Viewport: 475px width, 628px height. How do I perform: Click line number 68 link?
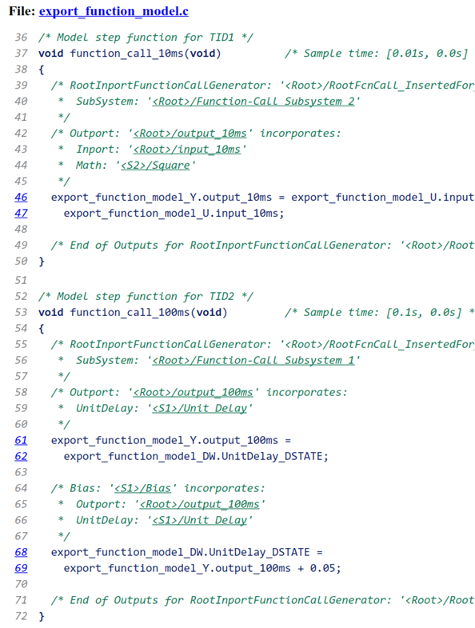tap(21, 552)
